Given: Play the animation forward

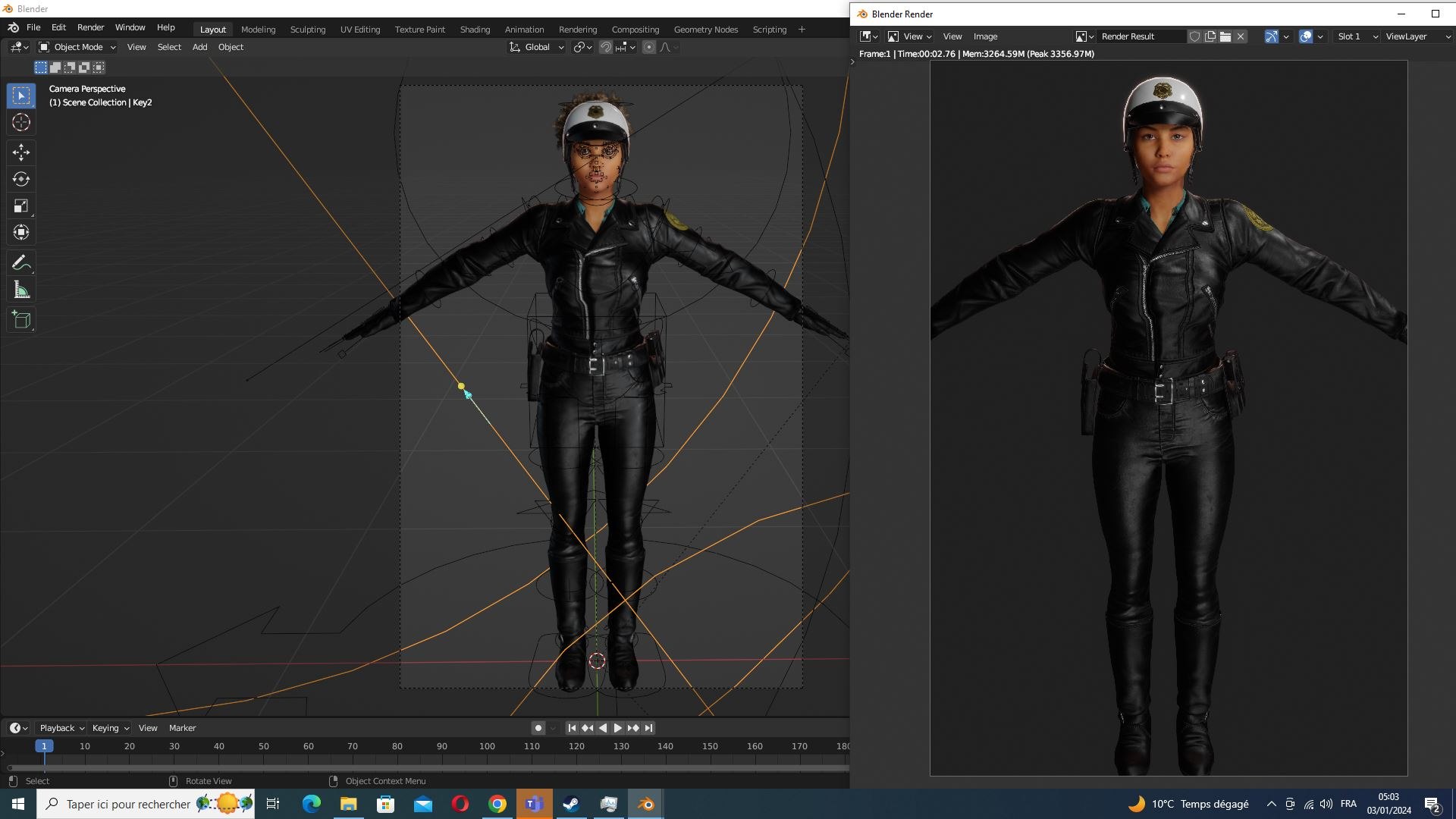Looking at the screenshot, I should pyautogui.click(x=617, y=728).
